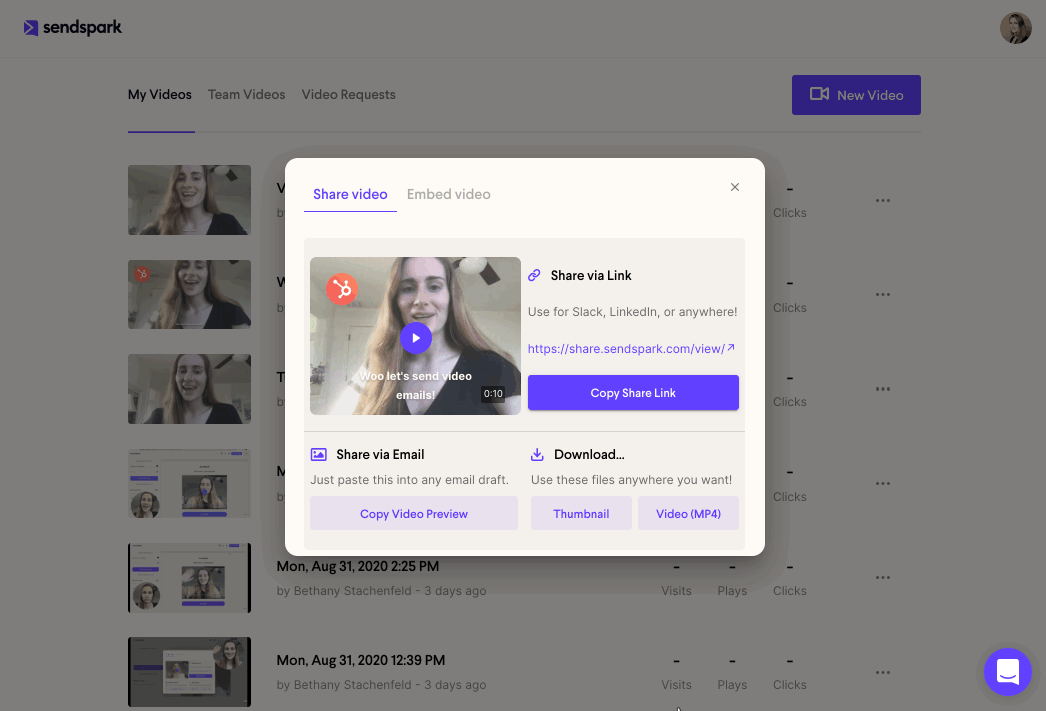
Task: Click Clicks label for 2:25 PM video
Action: click(790, 591)
